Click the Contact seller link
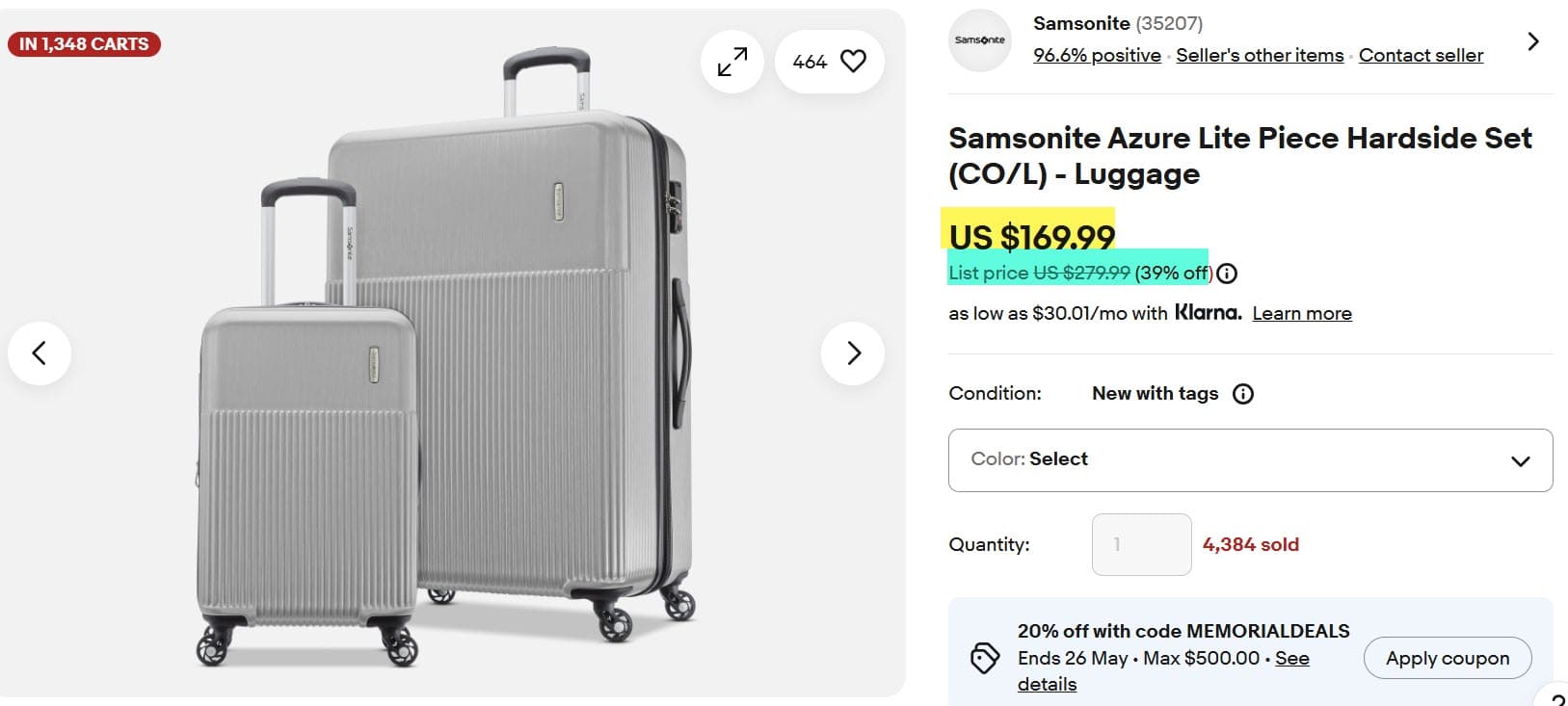 pyautogui.click(x=1421, y=56)
